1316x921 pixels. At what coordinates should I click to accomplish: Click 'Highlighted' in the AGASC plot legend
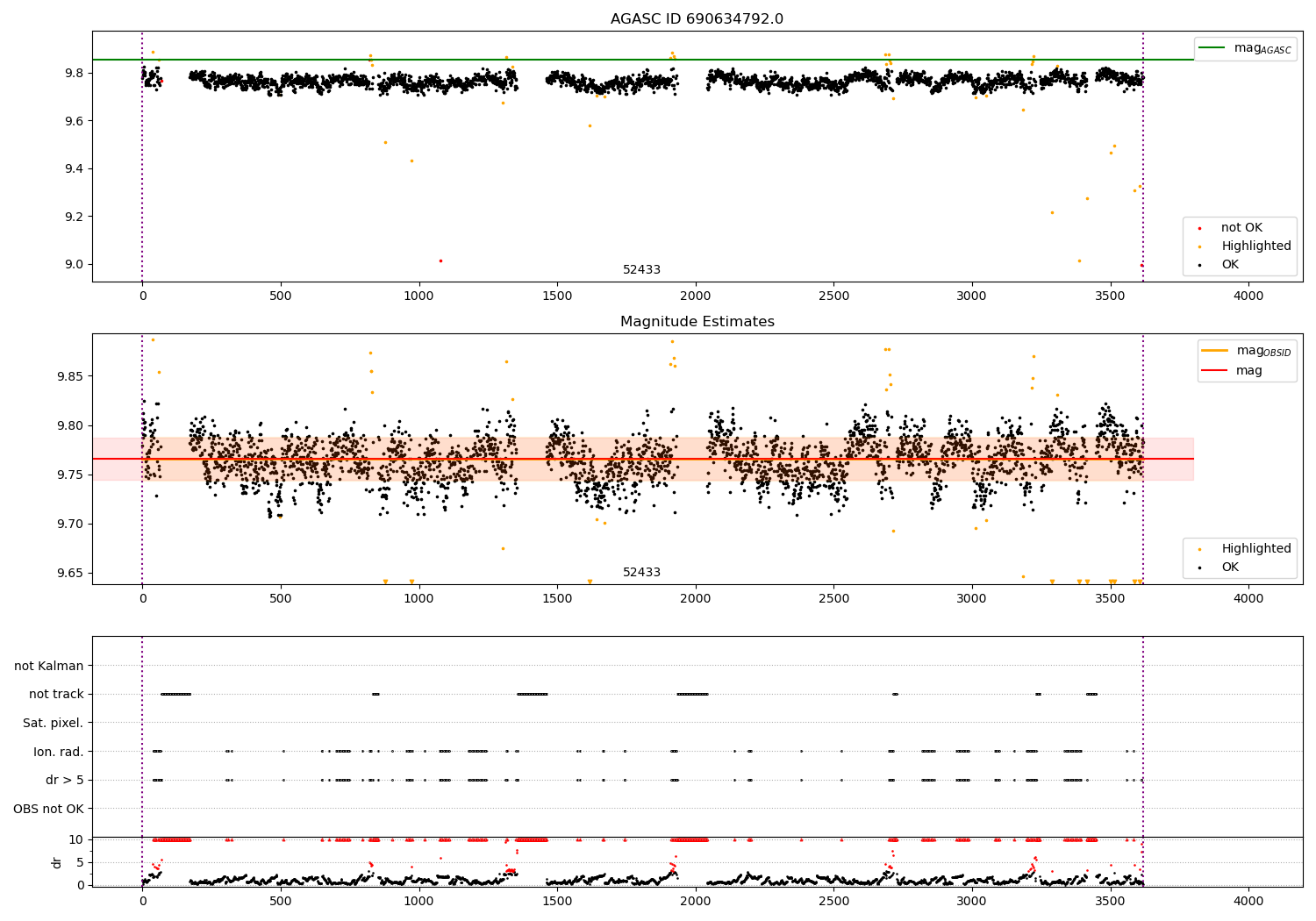click(x=1256, y=246)
